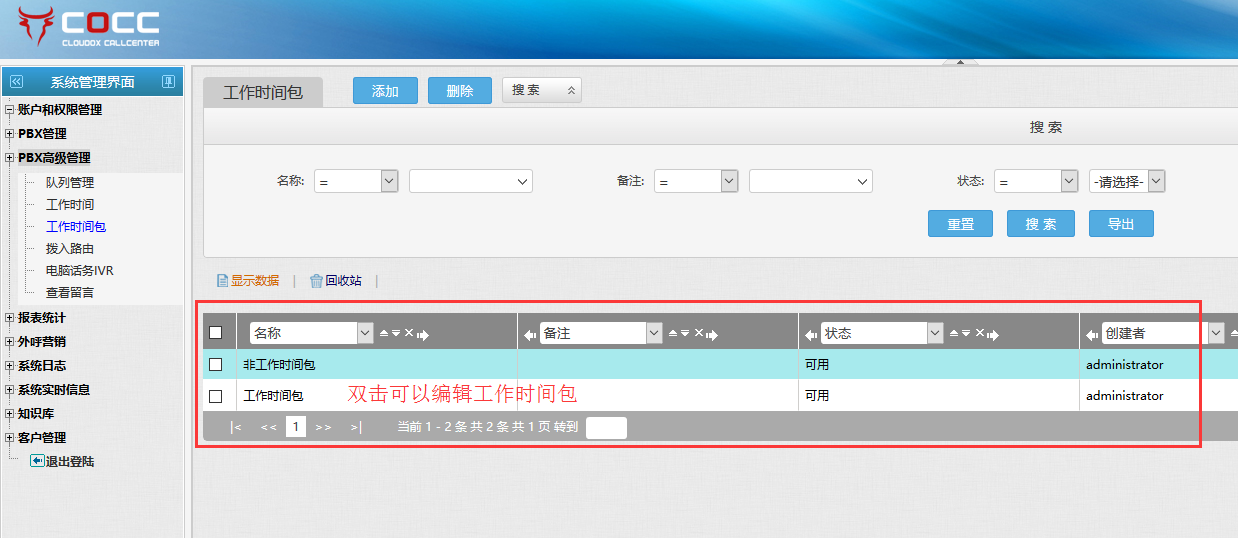Viewport: 1238px width, 538px height.
Task: Go to the last page of results
Action: [x=355, y=427]
